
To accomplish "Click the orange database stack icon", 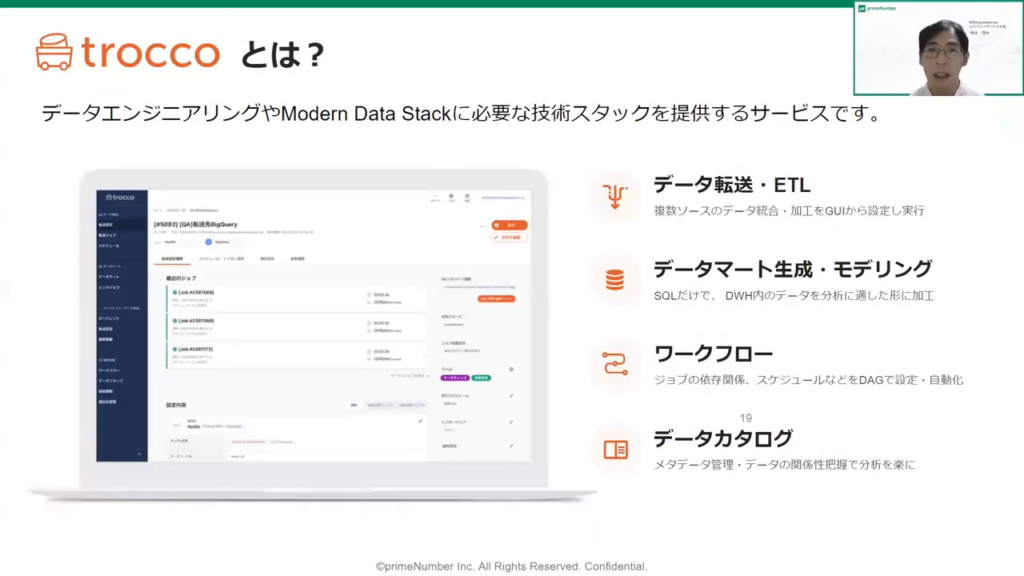I will (x=614, y=279).
